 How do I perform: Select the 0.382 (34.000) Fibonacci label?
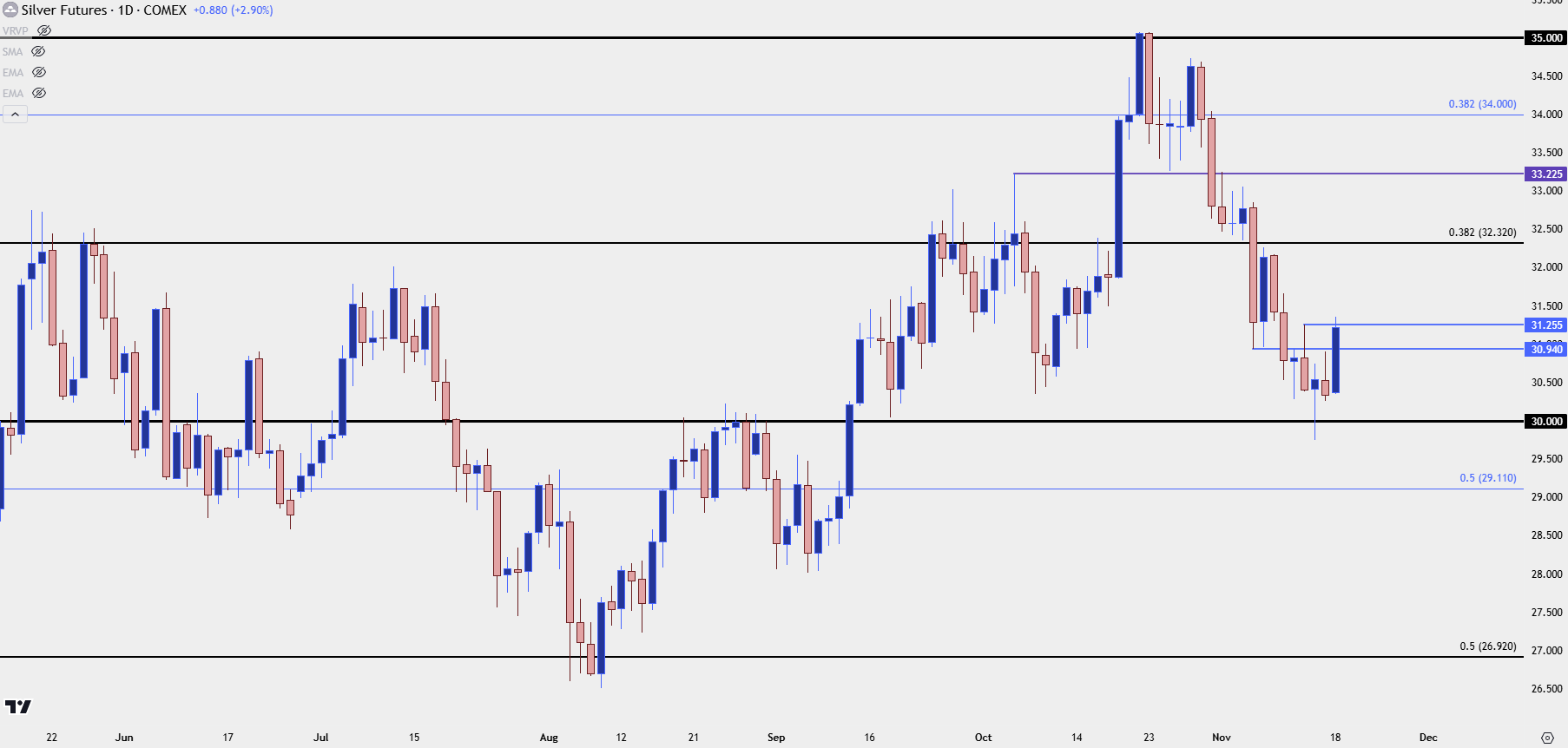point(1482,104)
